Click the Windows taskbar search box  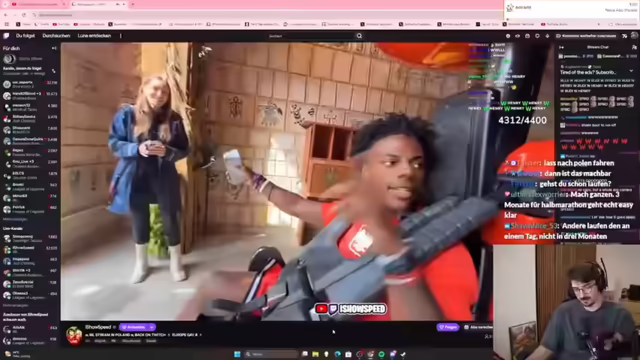point(271,354)
